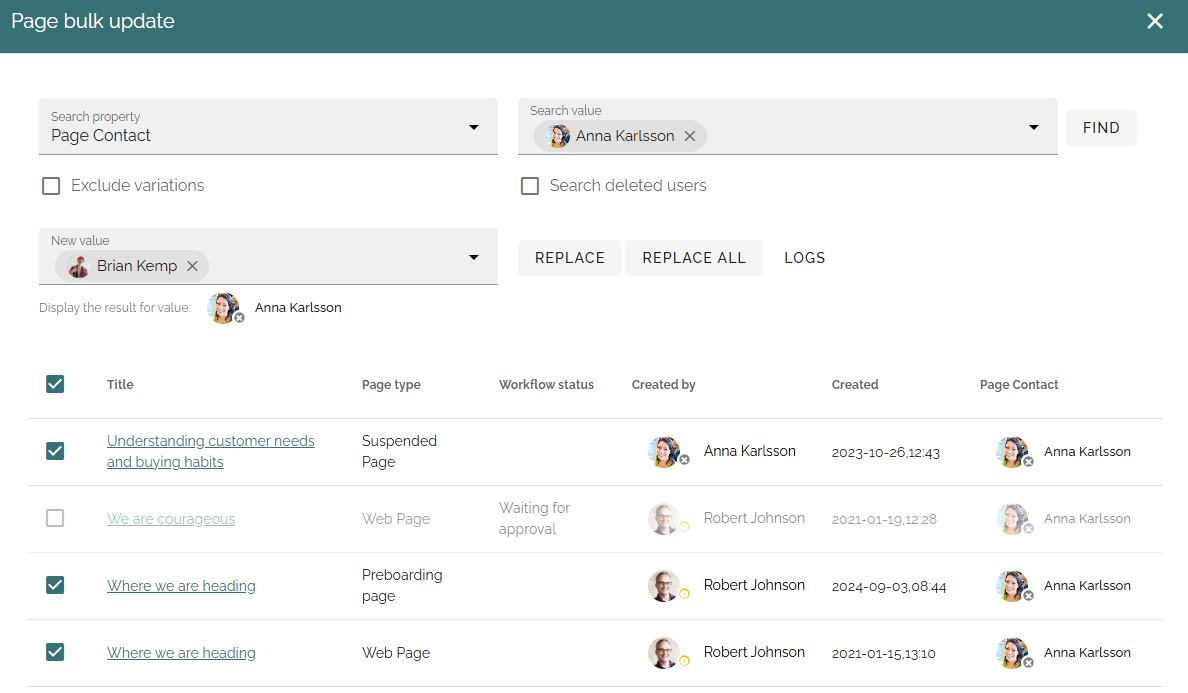Enable the Exclude variations checkbox
Viewport: 1188px width, 693px height.
pyautogui.click(x=51, y=186)
